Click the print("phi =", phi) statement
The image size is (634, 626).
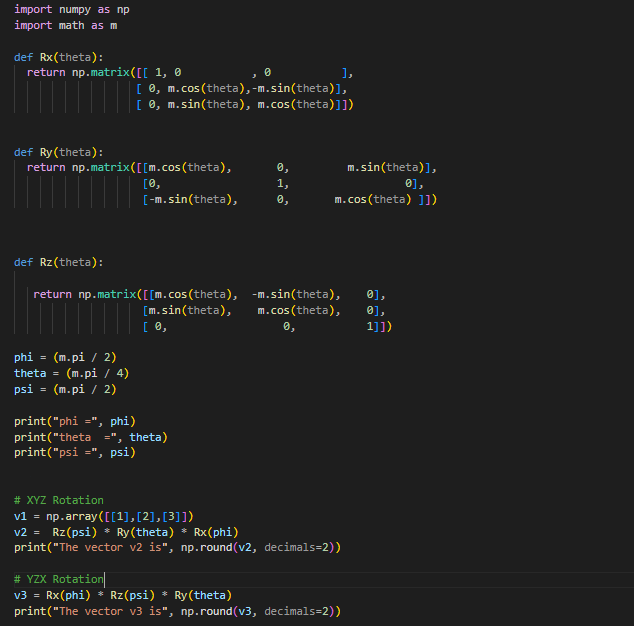[75, 421]
